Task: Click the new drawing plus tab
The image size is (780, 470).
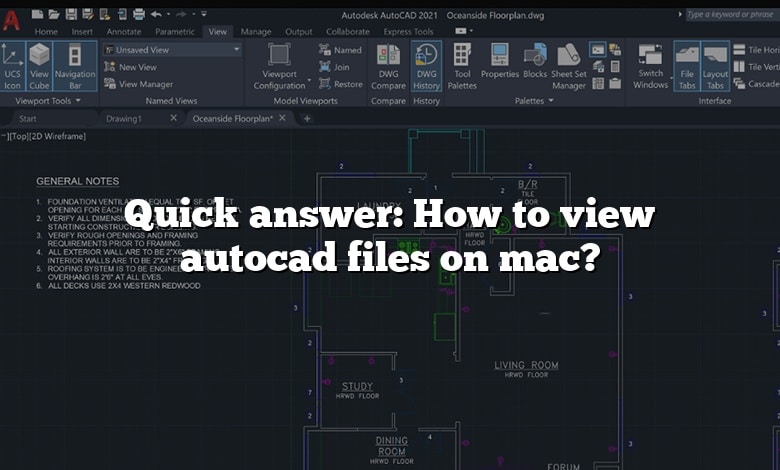Action: 307,118
